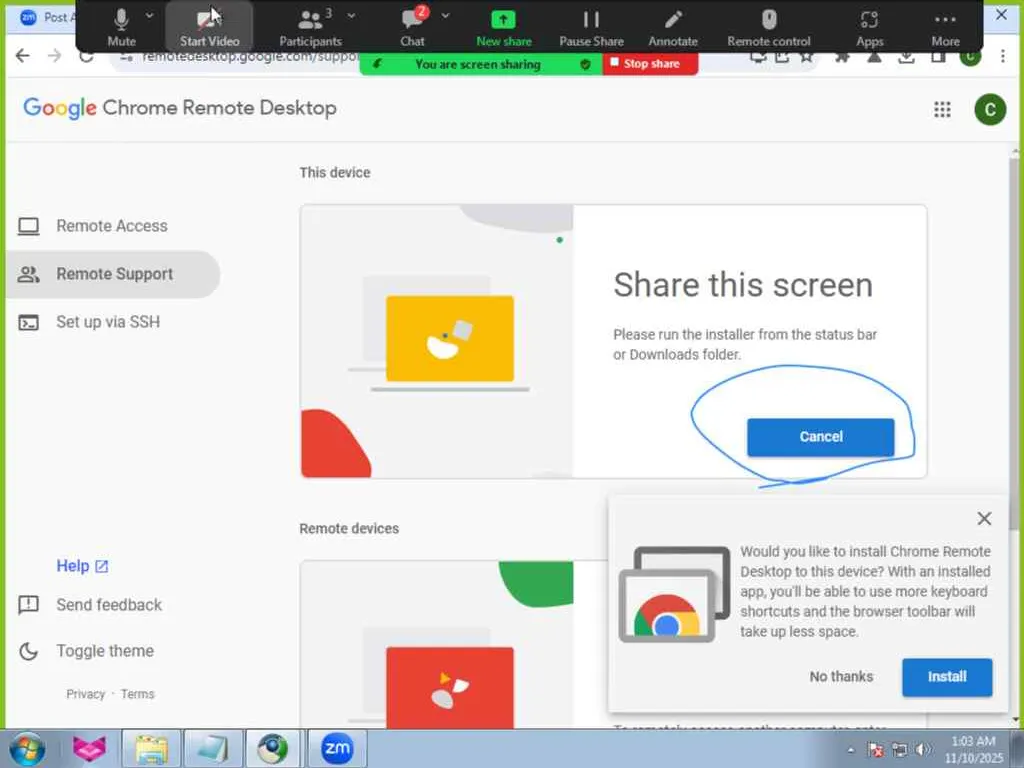
Task: Open the file explorer taskbar icon
Action: click(152, 748)
